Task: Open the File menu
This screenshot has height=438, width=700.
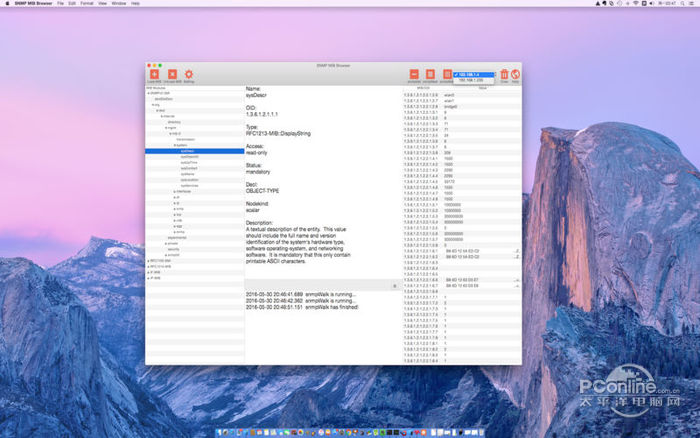Action: pos(60,3)
